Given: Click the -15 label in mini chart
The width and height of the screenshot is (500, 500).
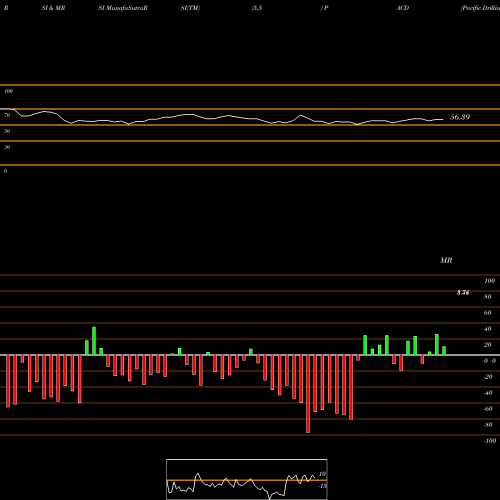Looking at the screenshot, I should (x=322, y=486).
